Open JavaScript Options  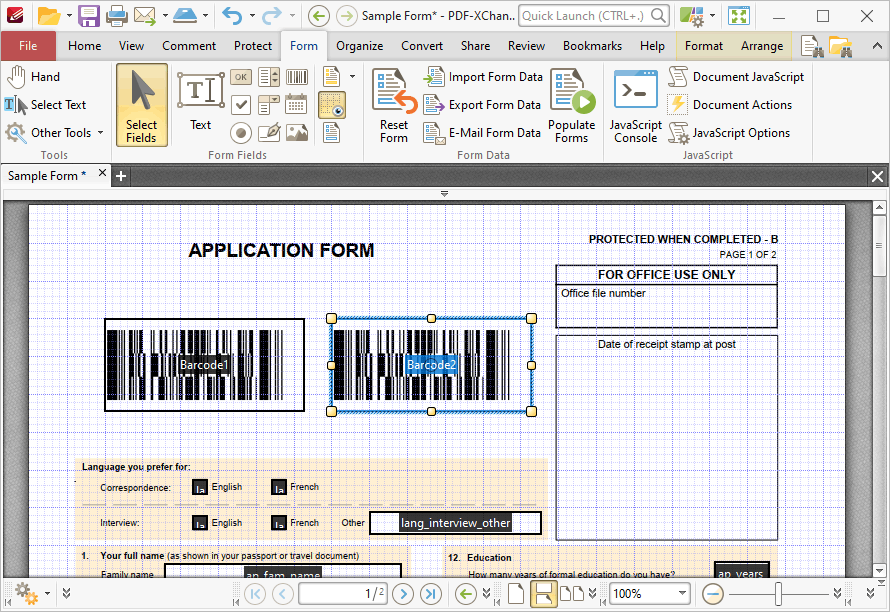[729, 133]
